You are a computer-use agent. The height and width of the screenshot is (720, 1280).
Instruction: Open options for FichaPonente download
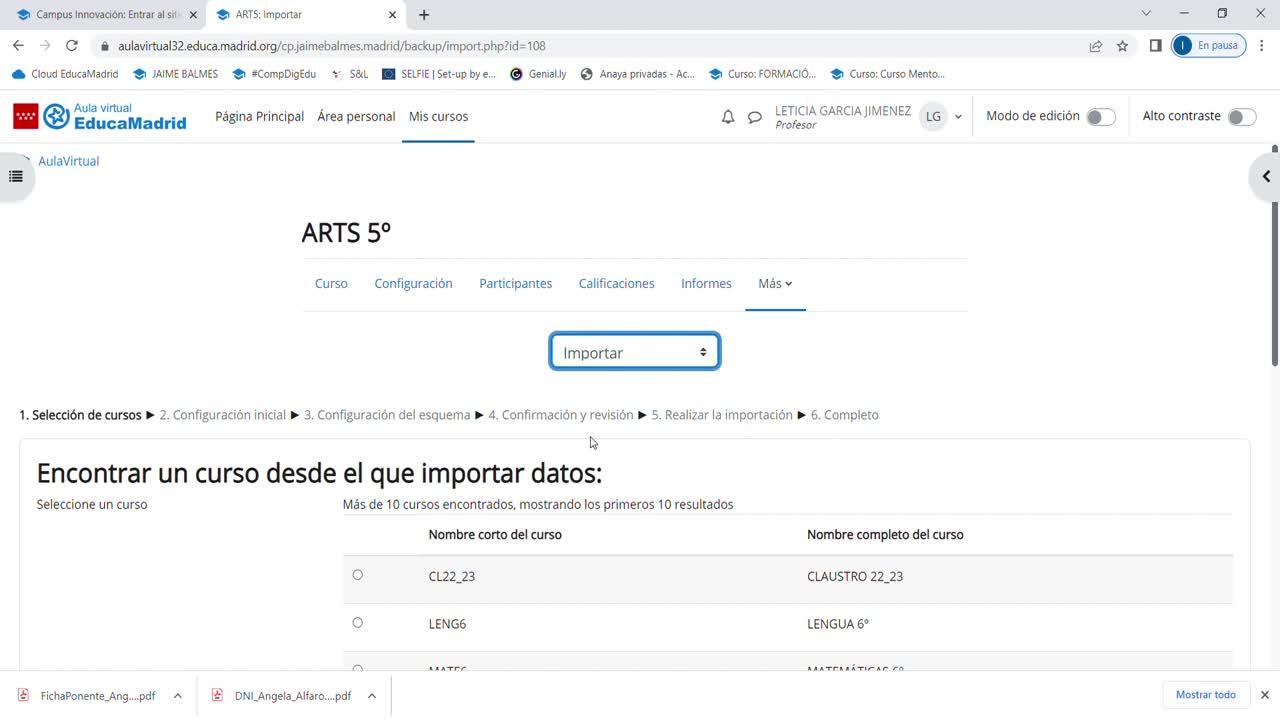click(177, 696)
